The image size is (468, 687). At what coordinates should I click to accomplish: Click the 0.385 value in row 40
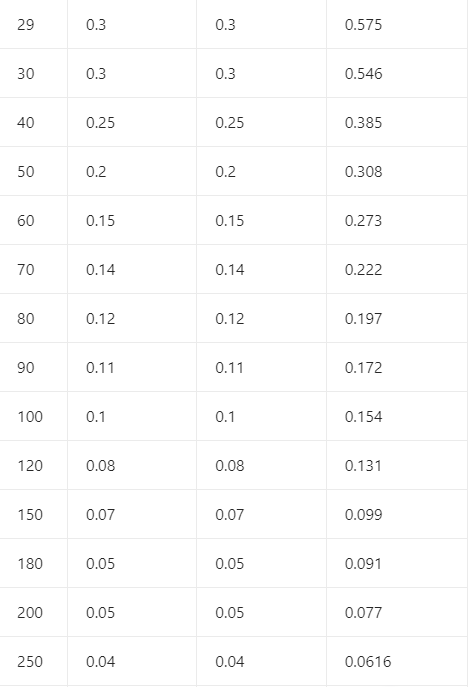coord(397,122)
